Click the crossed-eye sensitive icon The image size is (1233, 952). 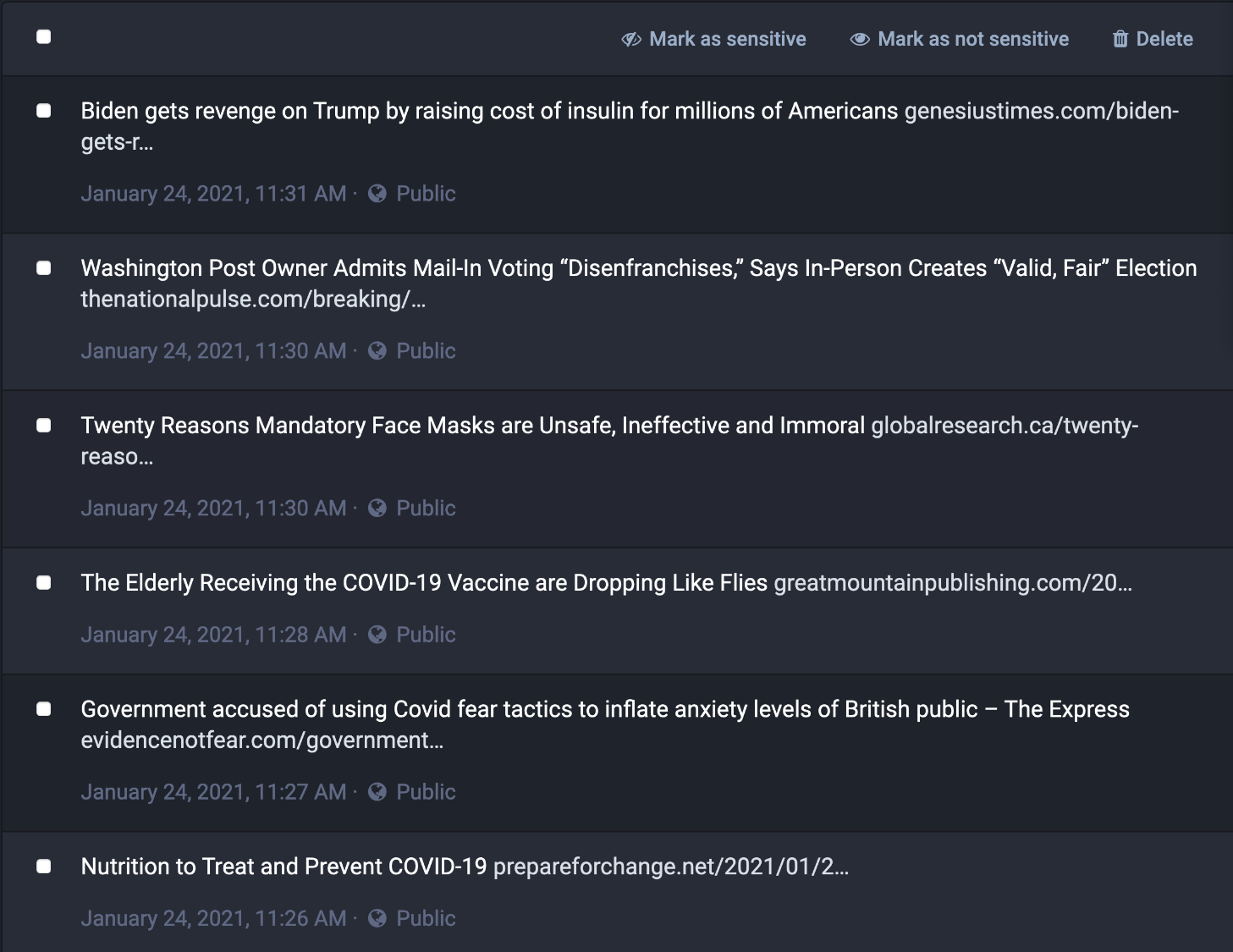[631, 40]
